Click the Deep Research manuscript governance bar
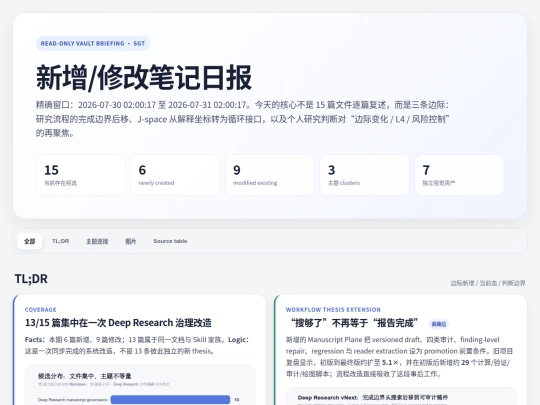540x405 pixels. click(x=170, y=399)
